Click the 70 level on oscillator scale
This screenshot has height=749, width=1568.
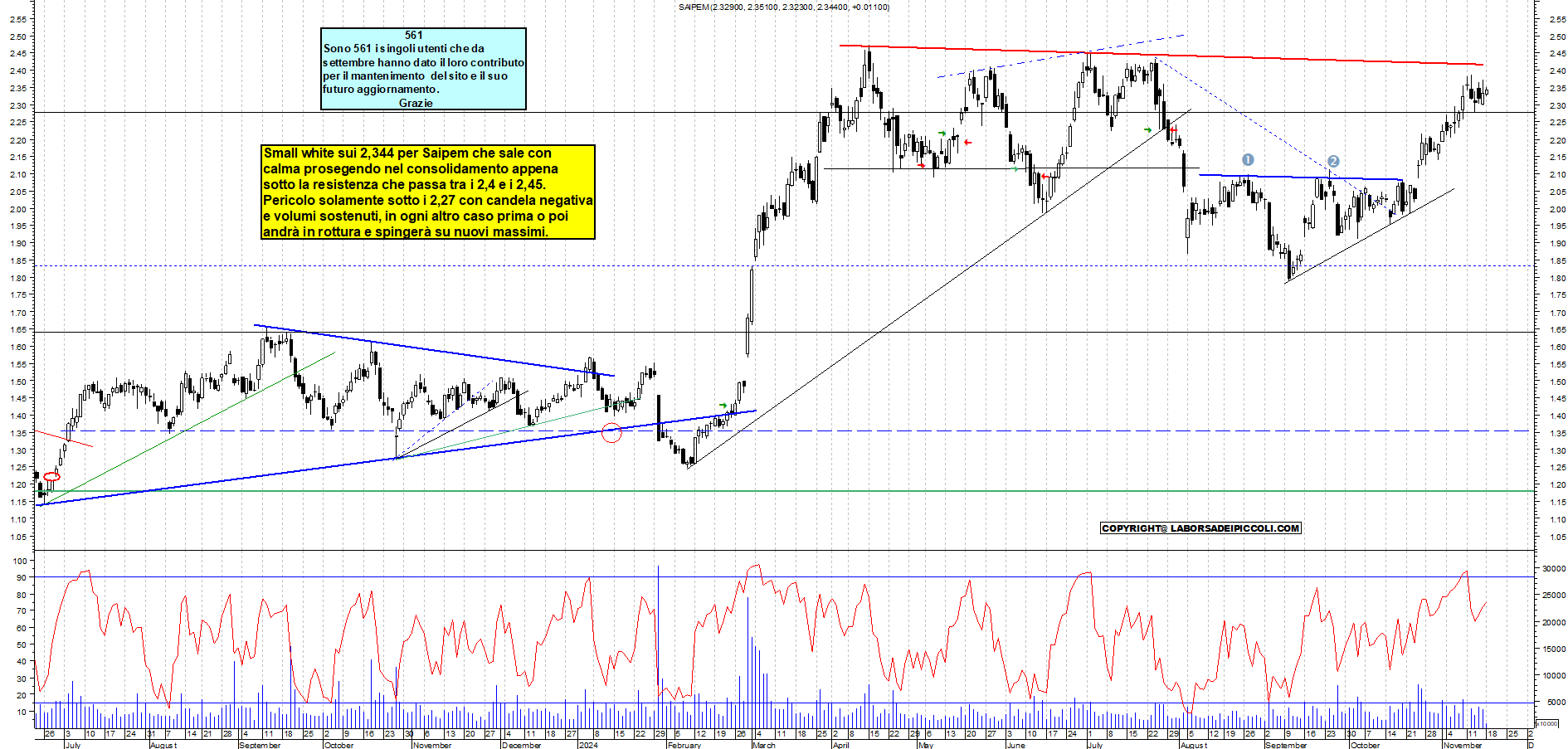(21, 611)
